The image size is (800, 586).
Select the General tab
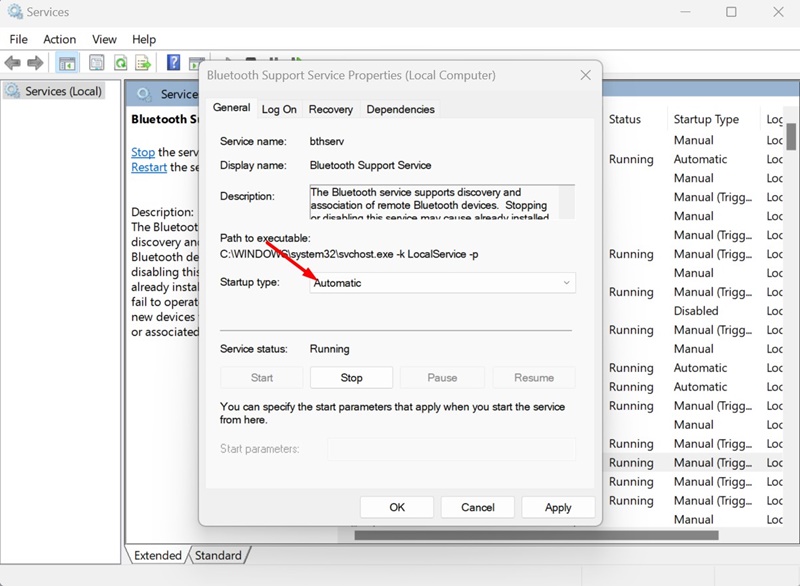click(231, 108)
